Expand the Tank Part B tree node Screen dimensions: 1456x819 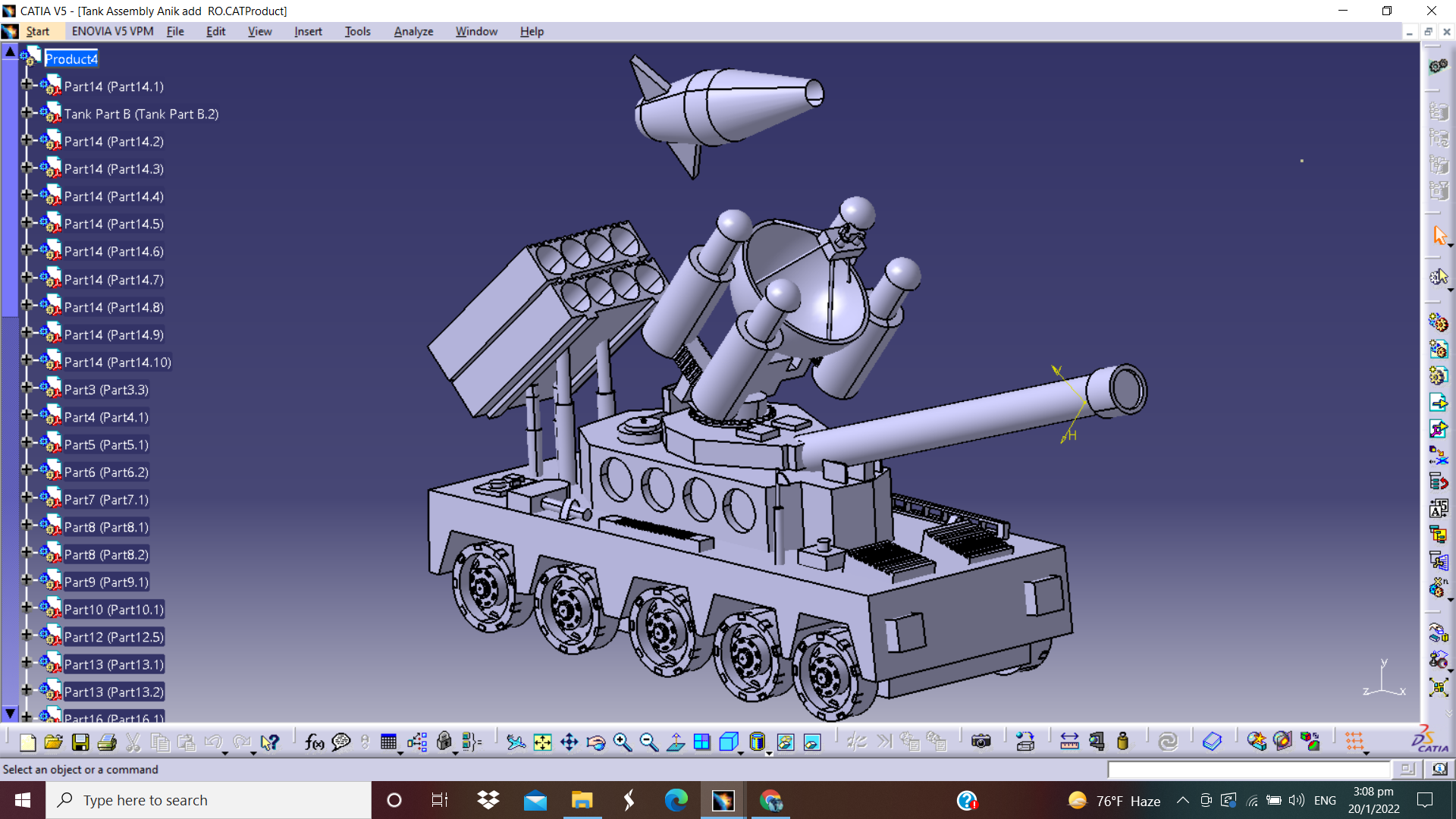(27, 112)
